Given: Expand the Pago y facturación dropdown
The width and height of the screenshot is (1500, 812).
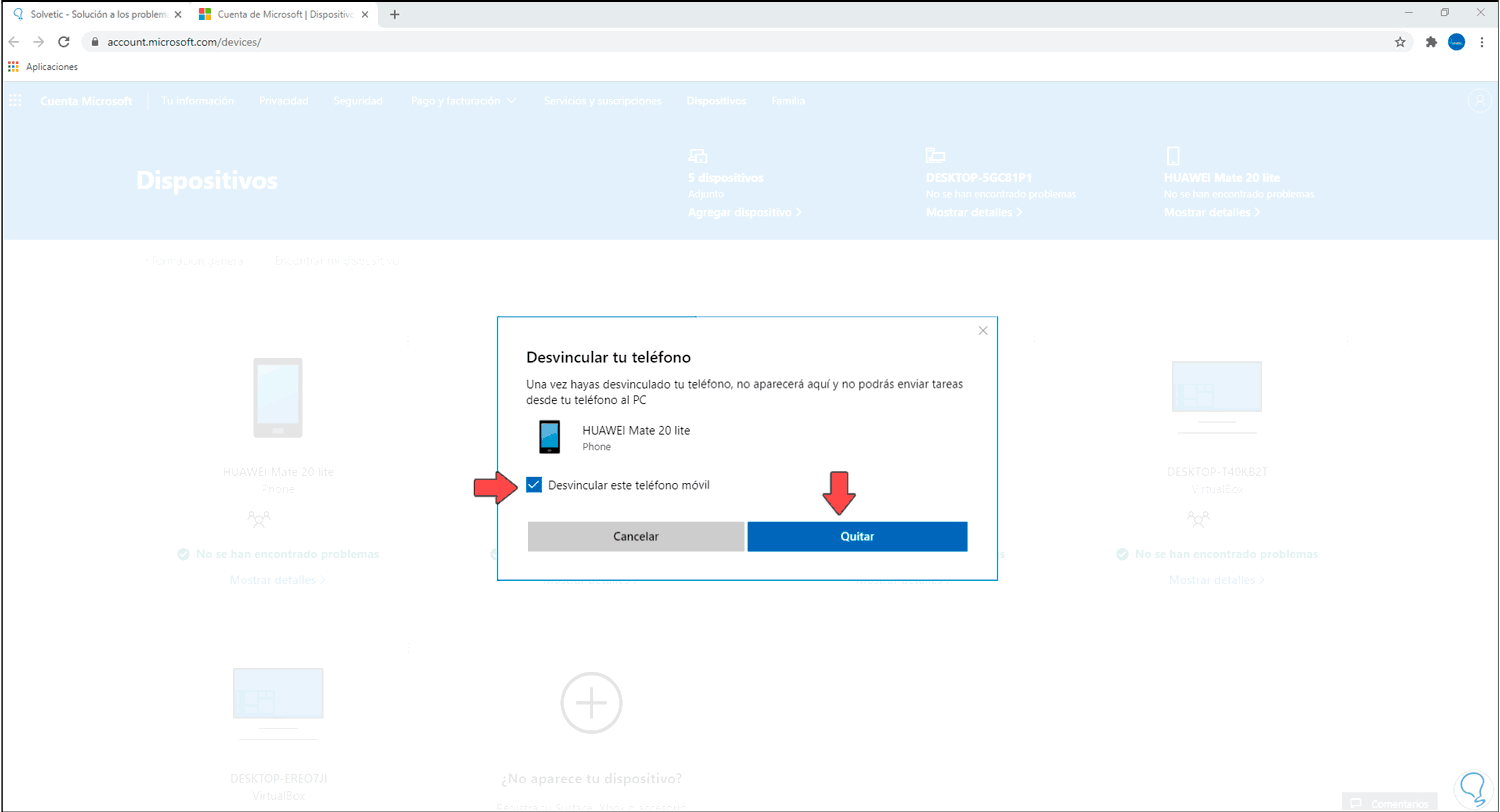Looking at the screenshot, I should click(463, 101).
